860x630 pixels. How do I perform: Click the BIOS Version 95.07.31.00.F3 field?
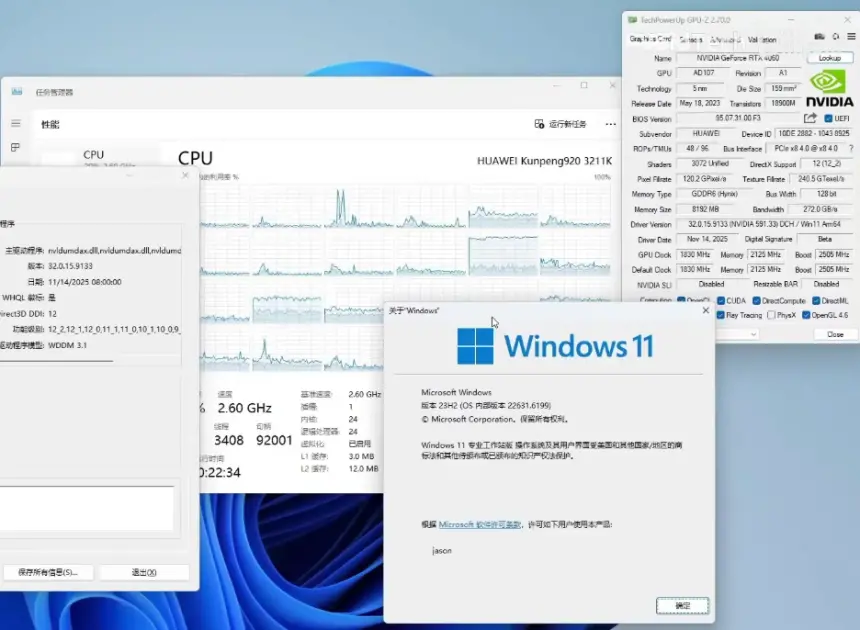[x=738, y=118]
